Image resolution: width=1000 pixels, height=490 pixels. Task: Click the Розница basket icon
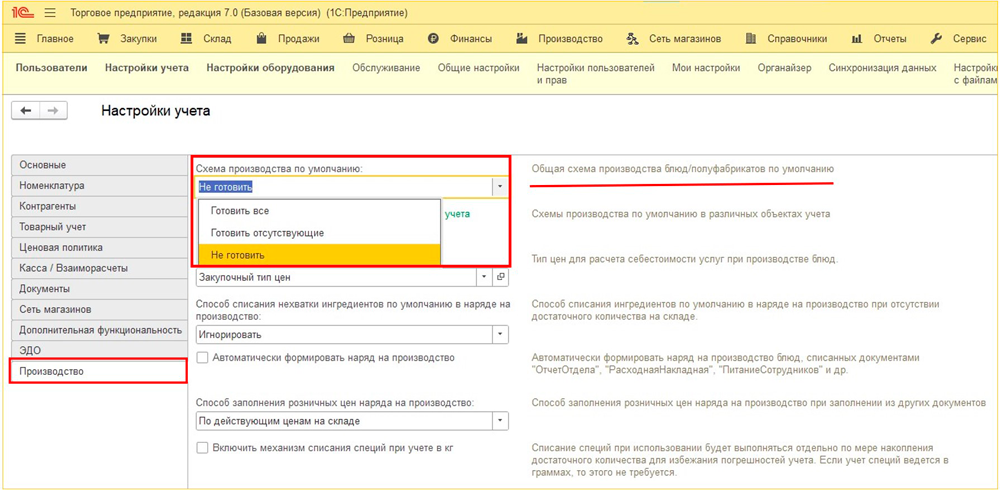pos(349,39)
